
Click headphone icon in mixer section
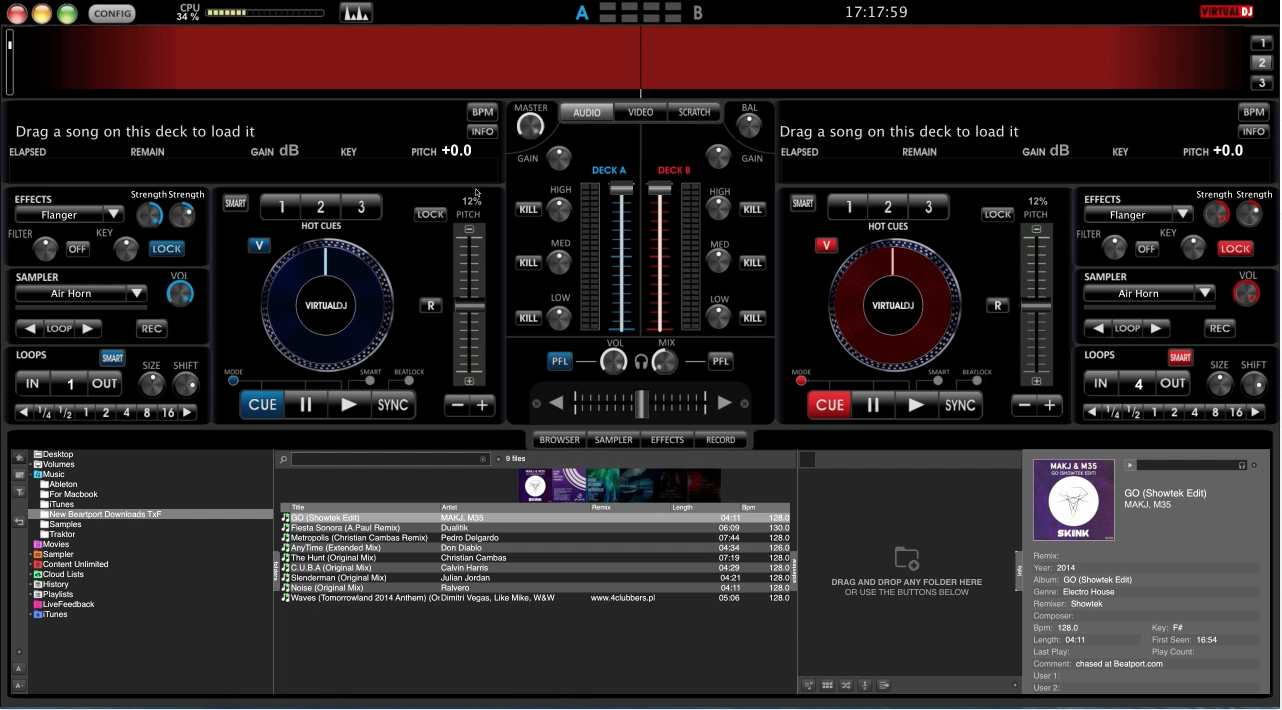[x=641, y=362]
